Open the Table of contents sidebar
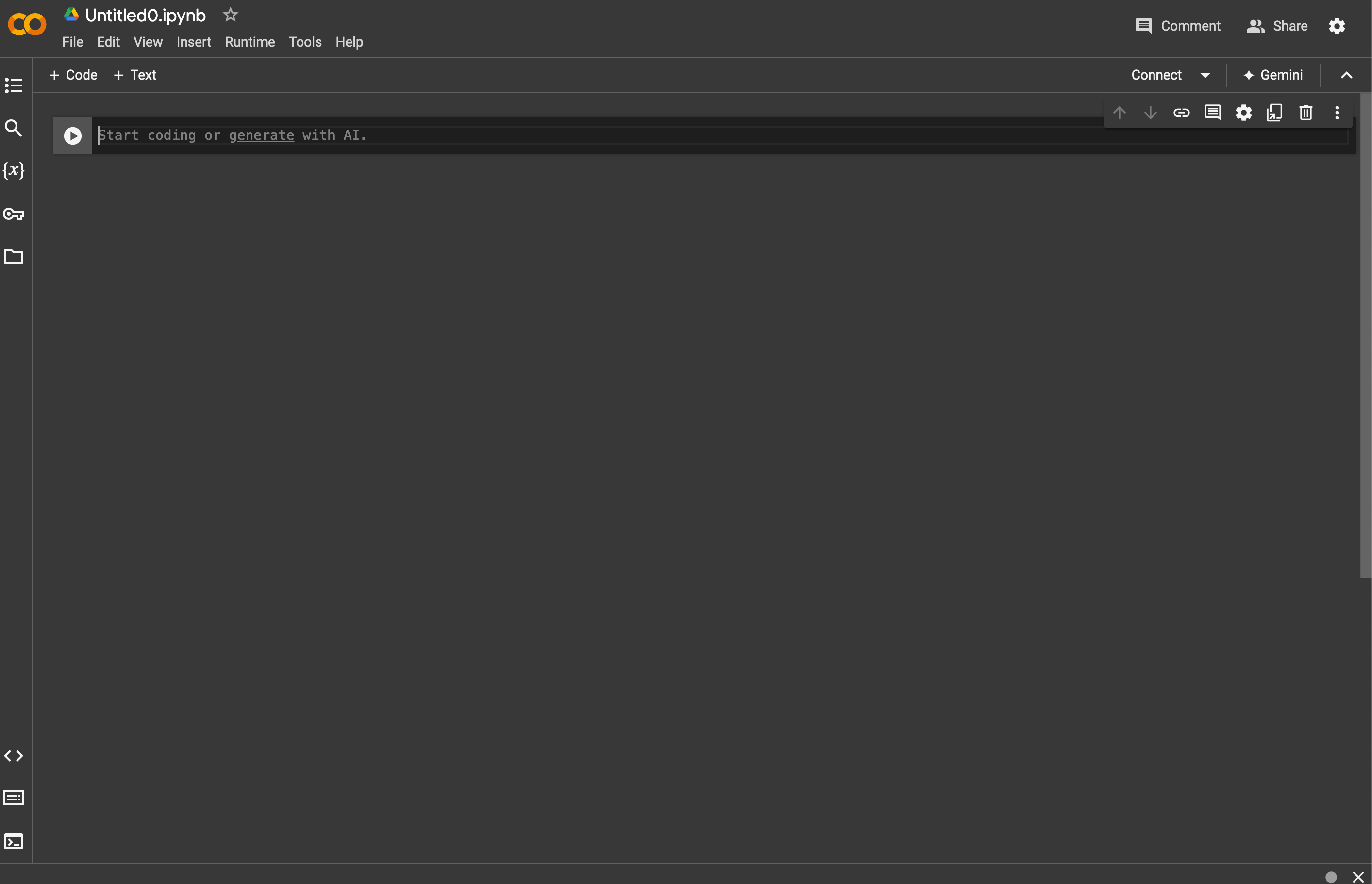The image size is (1372, 884). click(x=14, y=85)
